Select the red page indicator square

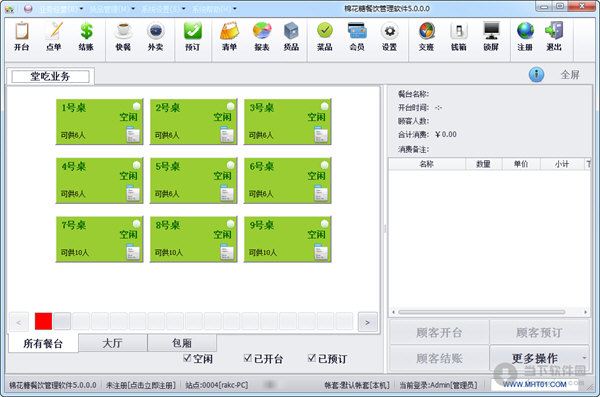[43, 321]
